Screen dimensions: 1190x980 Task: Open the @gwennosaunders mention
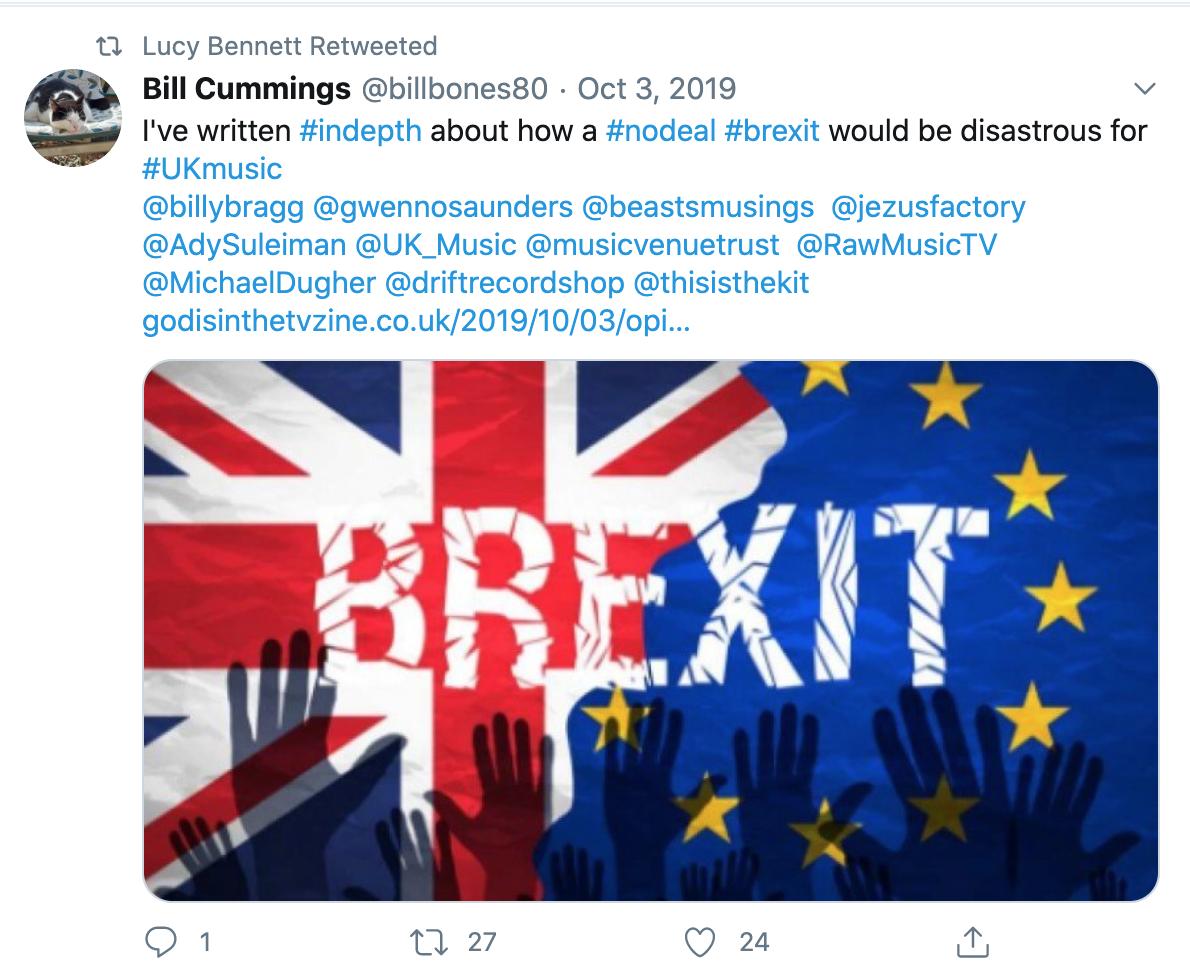pos(443,207)
